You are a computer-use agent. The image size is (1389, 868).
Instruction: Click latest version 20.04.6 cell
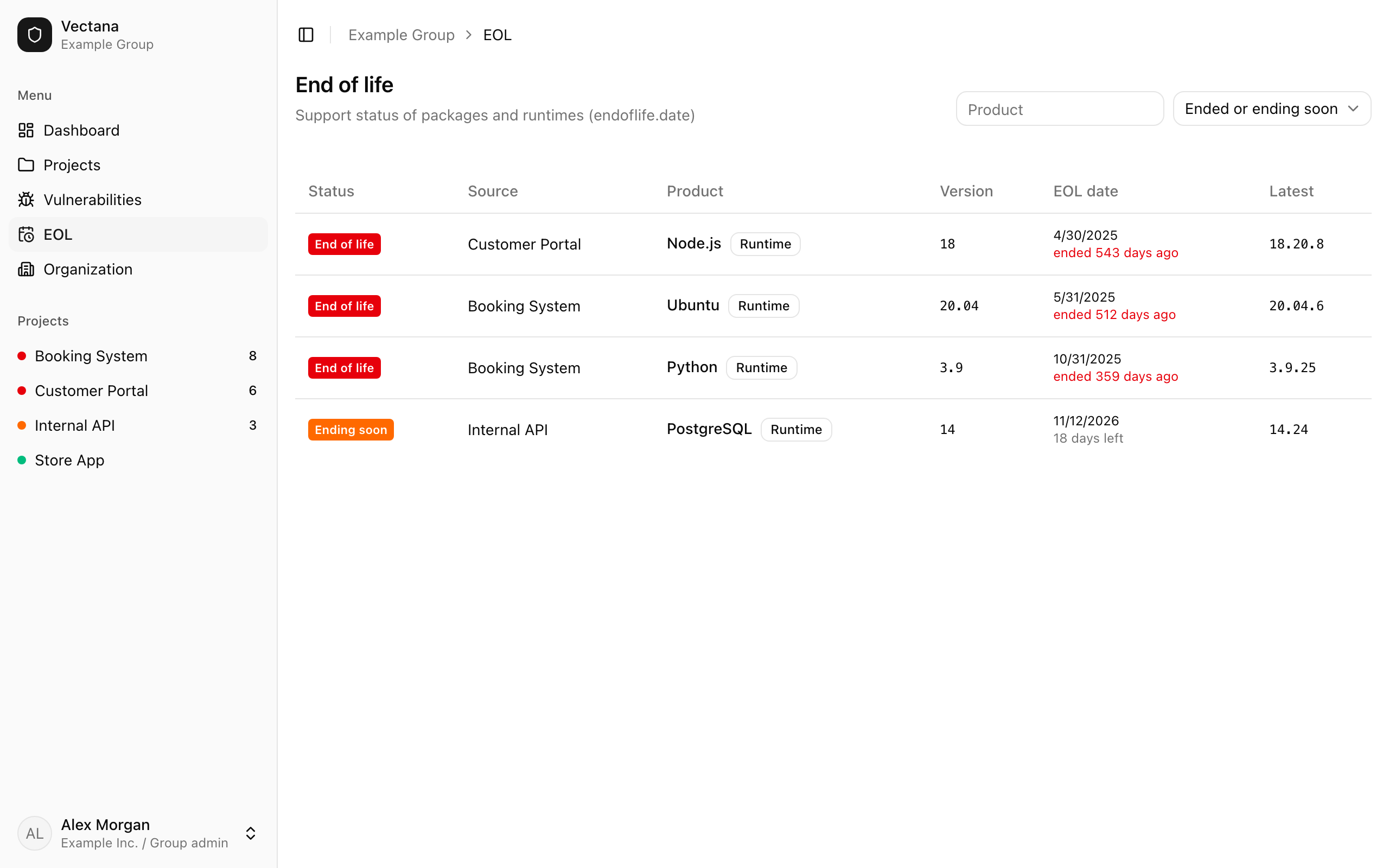tap(1296, 306)
